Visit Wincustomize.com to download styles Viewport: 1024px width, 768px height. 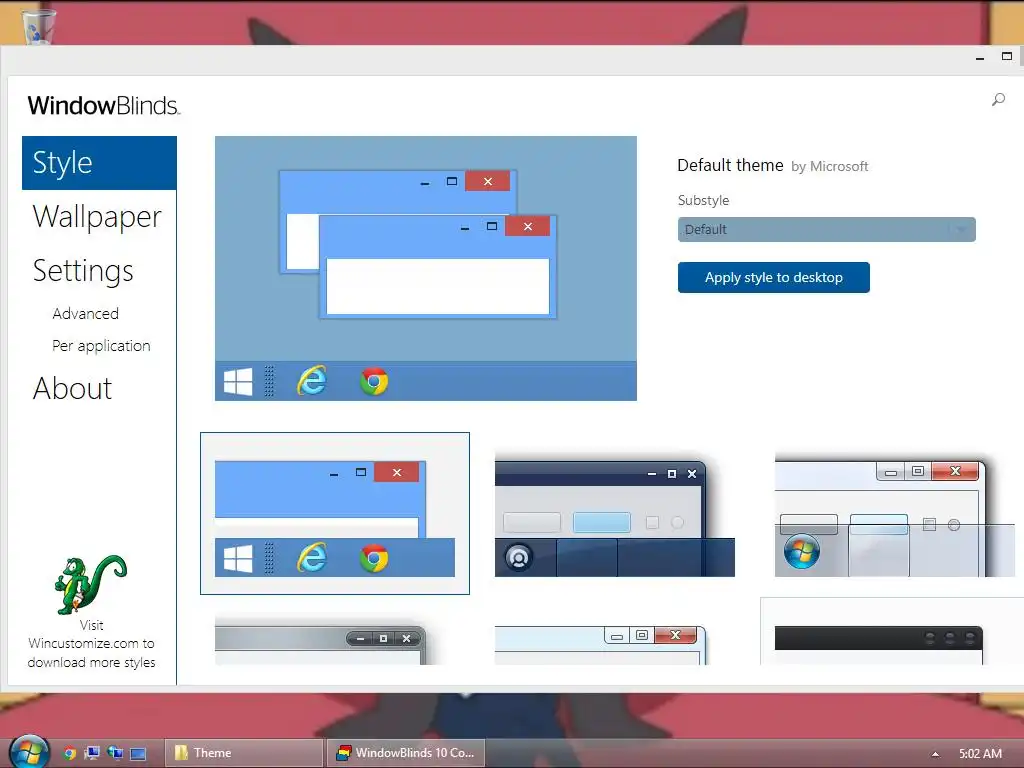[x=91, y=643]
